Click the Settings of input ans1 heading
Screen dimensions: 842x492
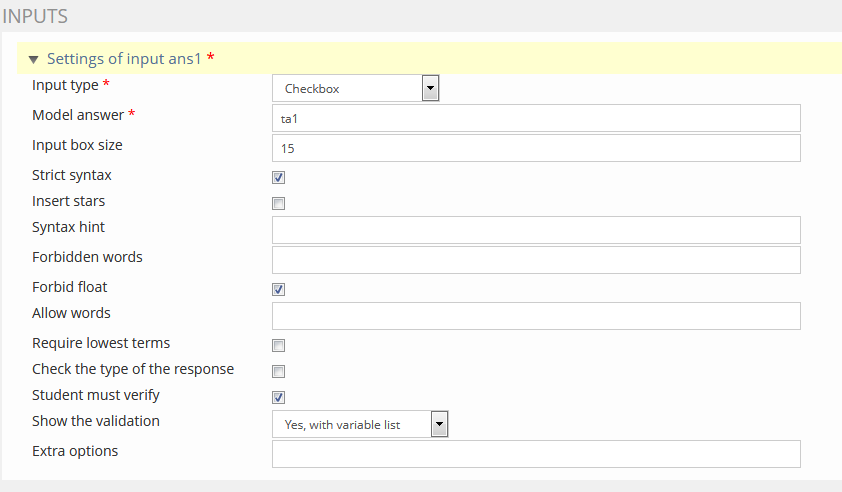click(x=124, y=59)
